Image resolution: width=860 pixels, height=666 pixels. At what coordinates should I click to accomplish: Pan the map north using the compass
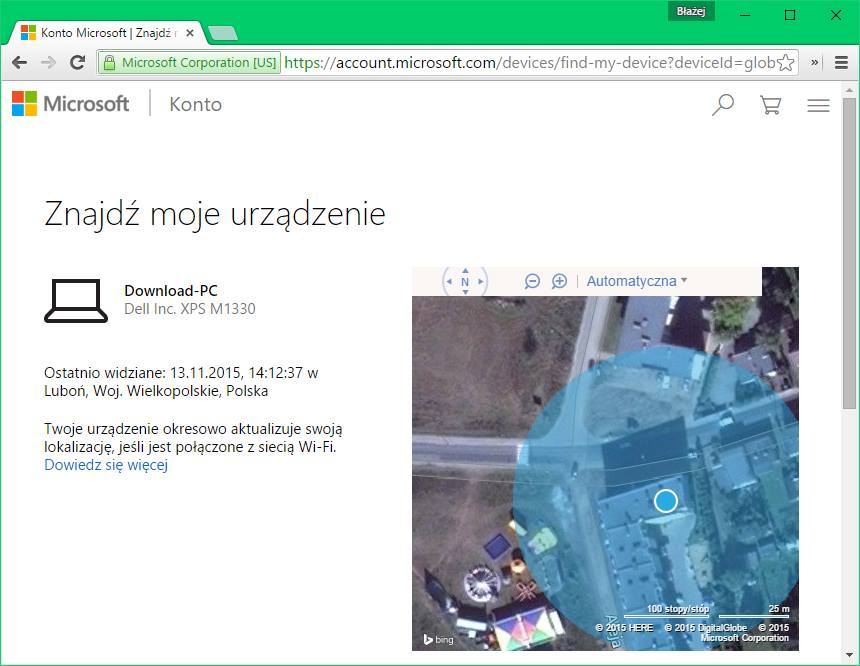465,270
